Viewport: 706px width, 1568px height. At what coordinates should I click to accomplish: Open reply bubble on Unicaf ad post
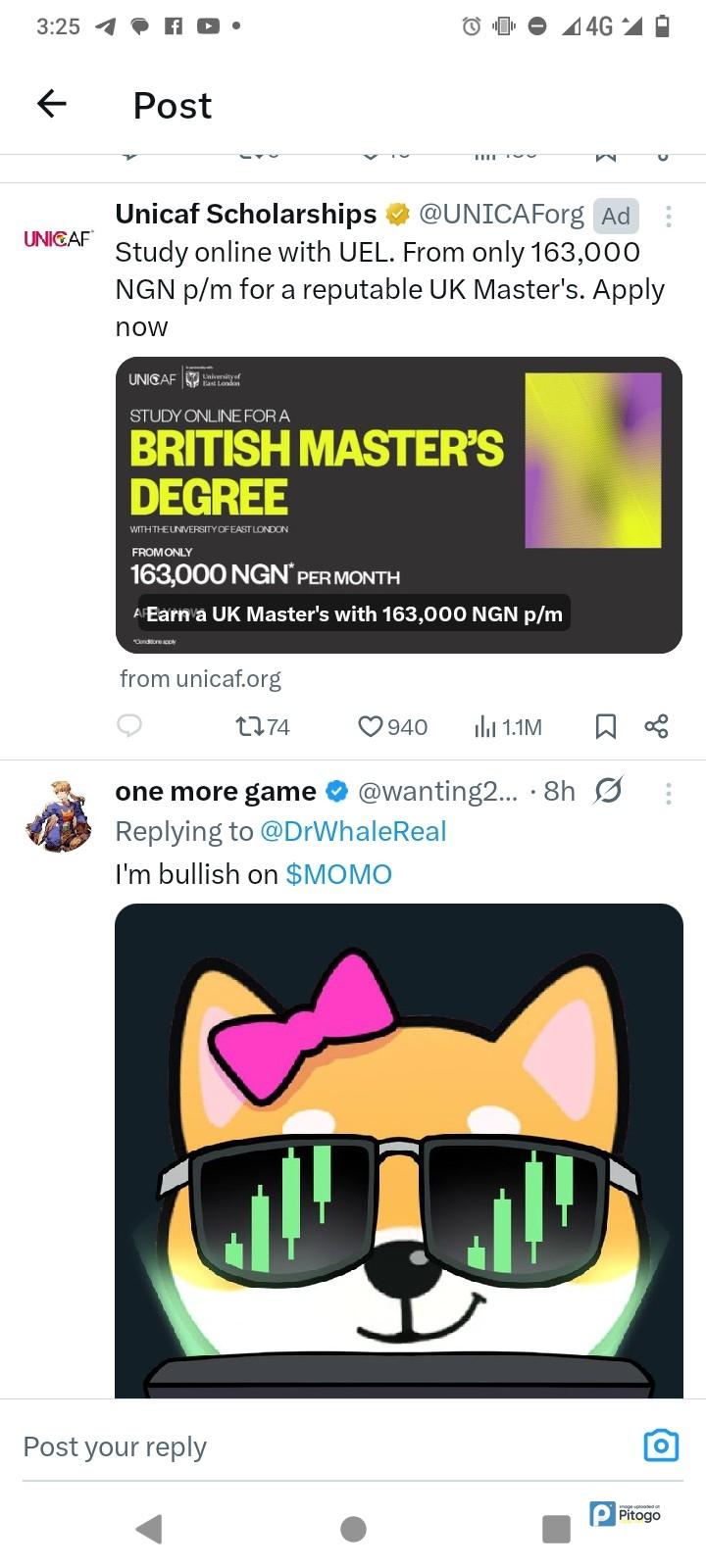click(x=129, y=725)
